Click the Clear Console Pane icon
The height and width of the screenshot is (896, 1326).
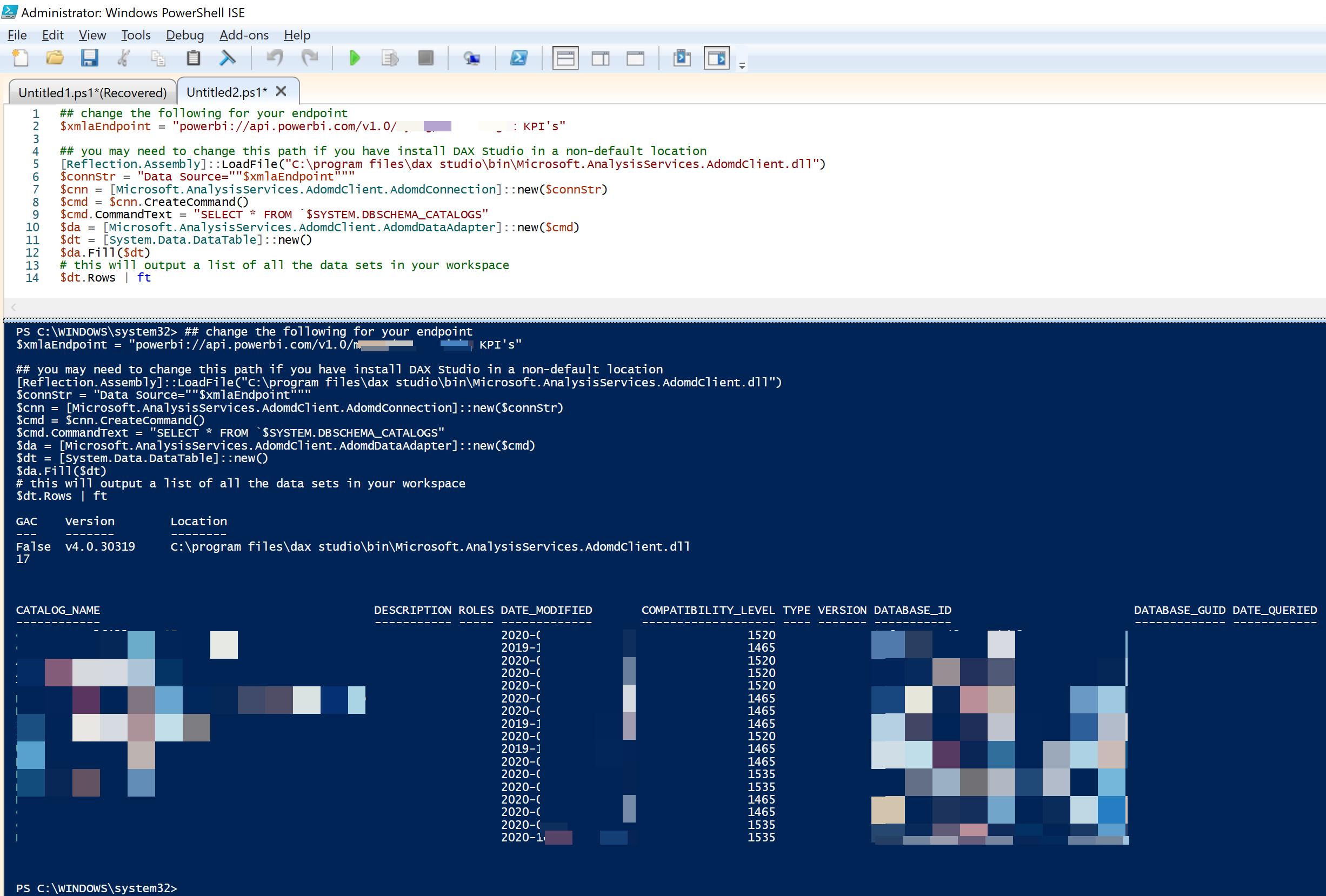(x=227, y=58)
